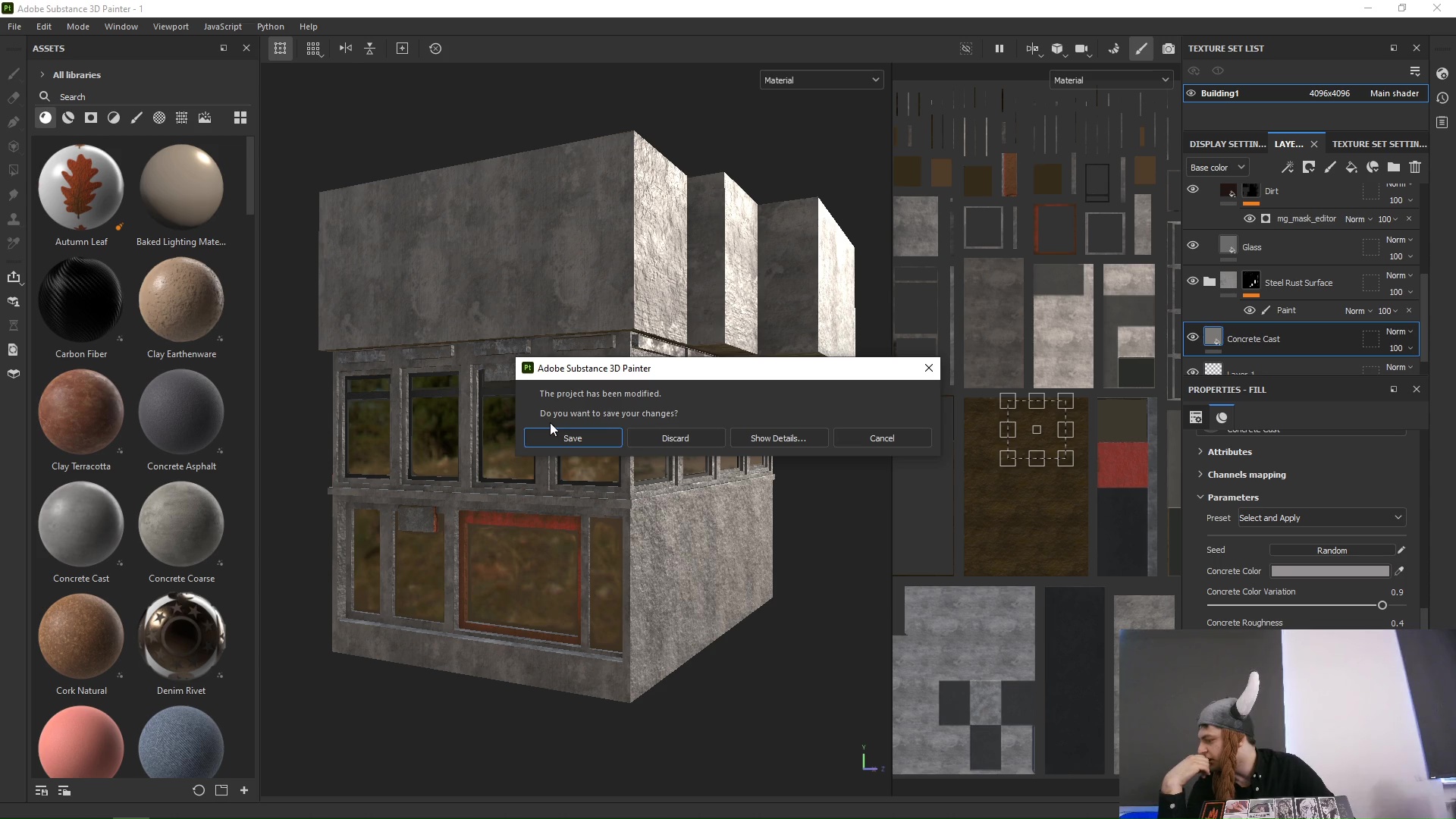This screenshot has height=819, width=1456.
Task: Expand the Attributes section
Action: coord(1228,451)
